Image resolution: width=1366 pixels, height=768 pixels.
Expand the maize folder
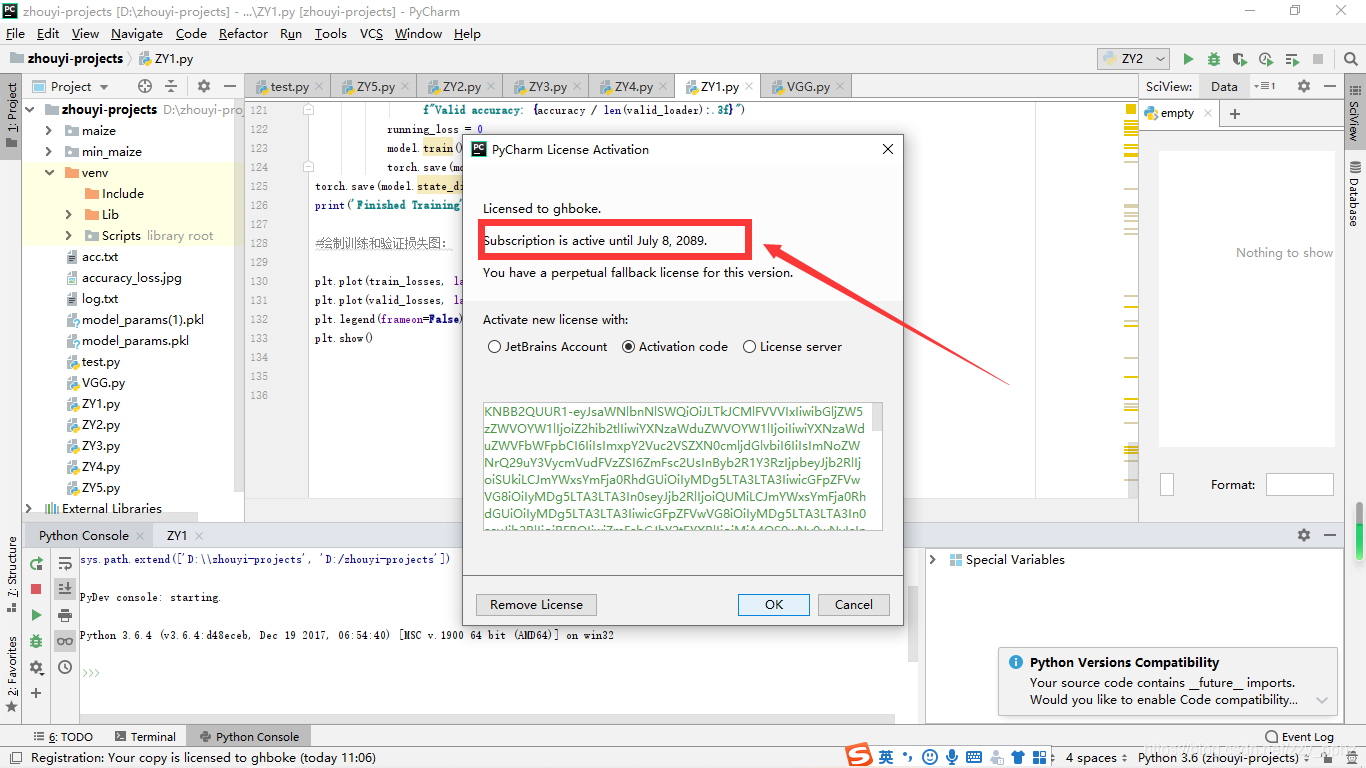click(x=49, y=131)
